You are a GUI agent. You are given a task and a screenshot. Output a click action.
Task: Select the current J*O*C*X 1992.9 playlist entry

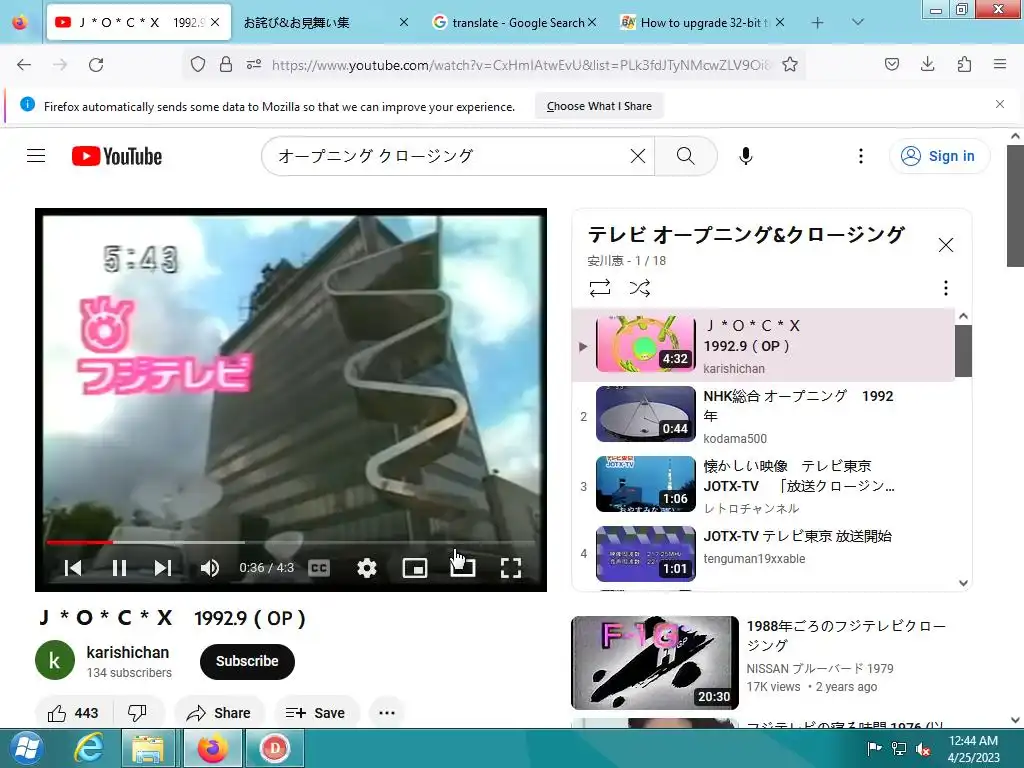tap(763, 345)
